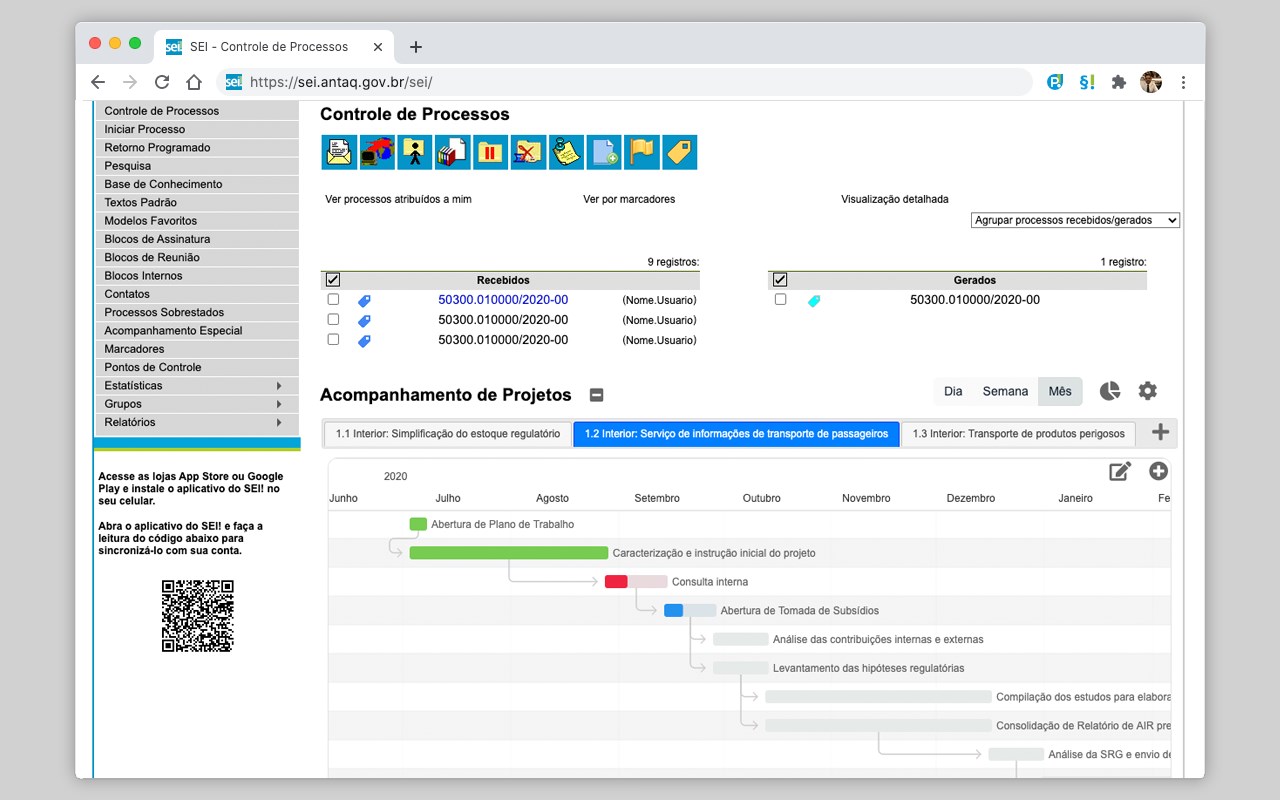Click the envelope document icon in toolbar
This screenshot has height=800, width=1280.
click(339, 152)
